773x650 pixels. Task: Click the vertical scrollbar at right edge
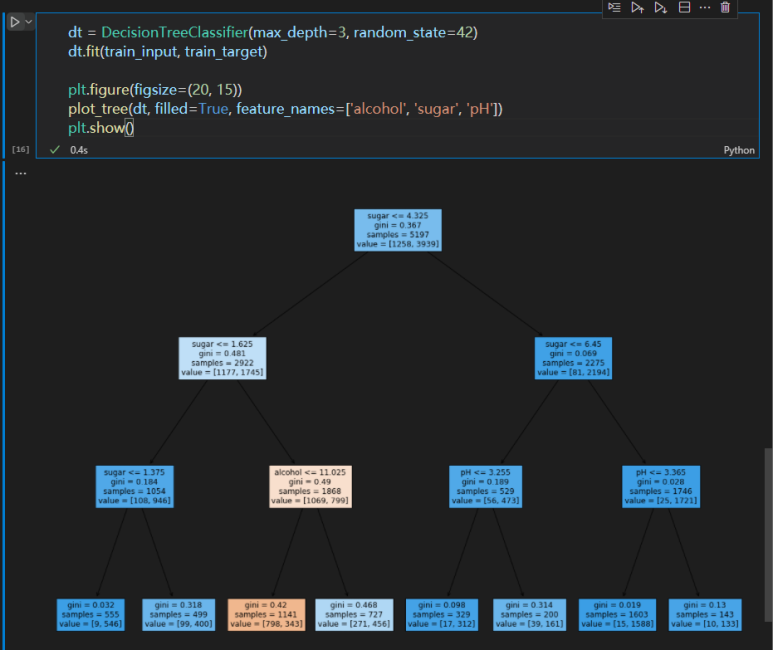pyautogui.click(x=768, y=535)
